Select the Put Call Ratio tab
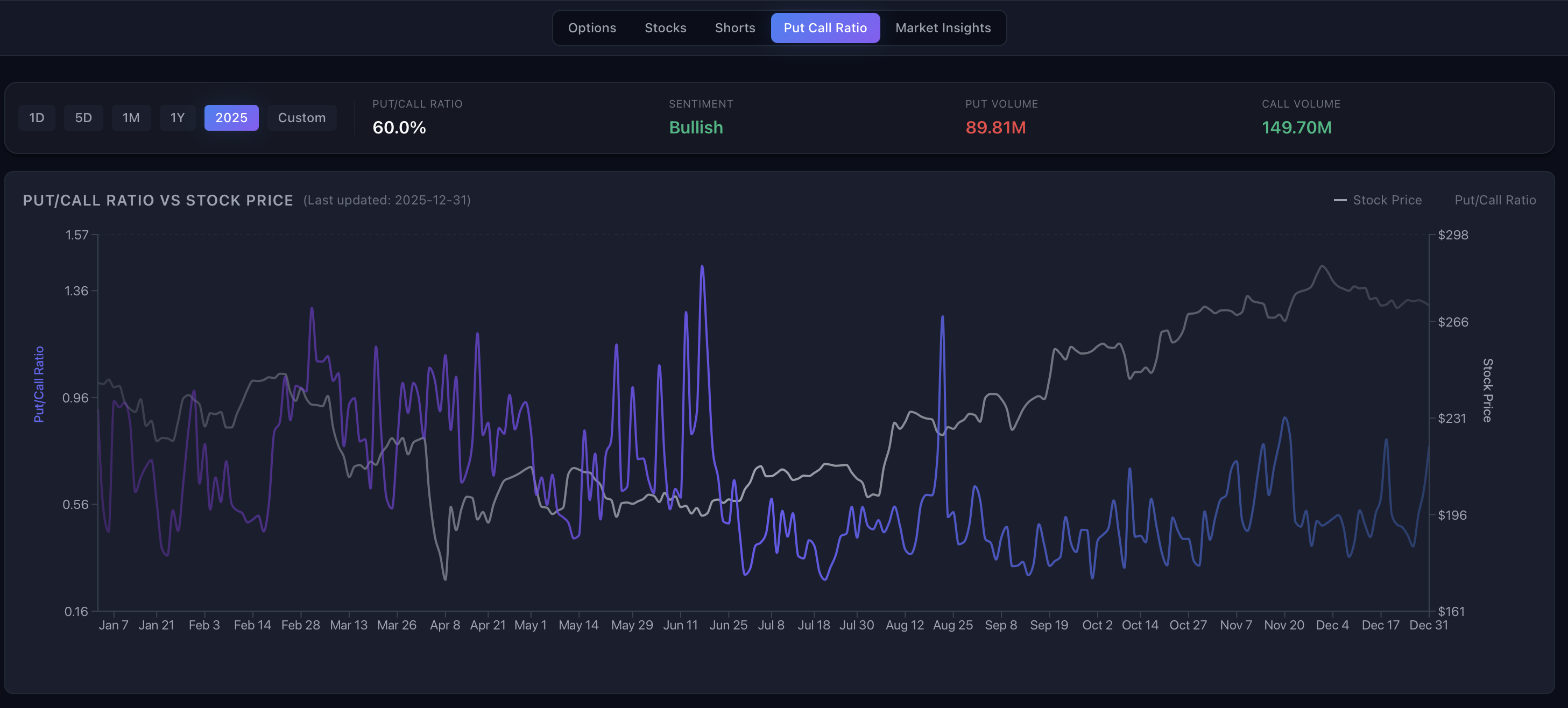 [825, 28]
